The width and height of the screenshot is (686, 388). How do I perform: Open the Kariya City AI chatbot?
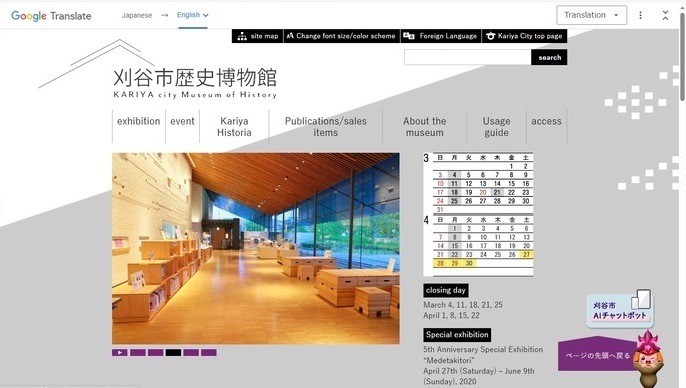(x=620, y=309)
